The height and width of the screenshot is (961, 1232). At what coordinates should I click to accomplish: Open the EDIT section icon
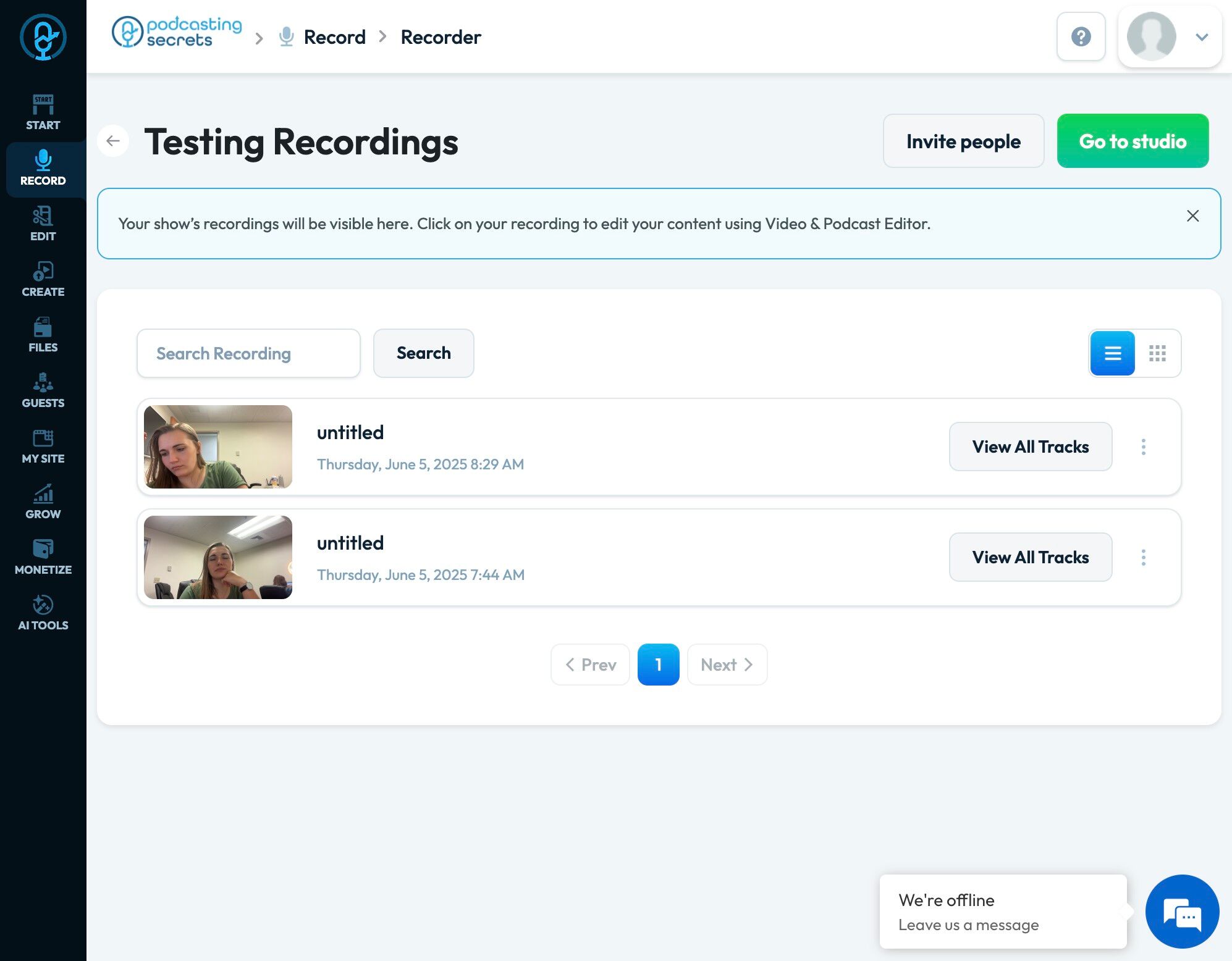pyautogui.click(x=43, y=217)
